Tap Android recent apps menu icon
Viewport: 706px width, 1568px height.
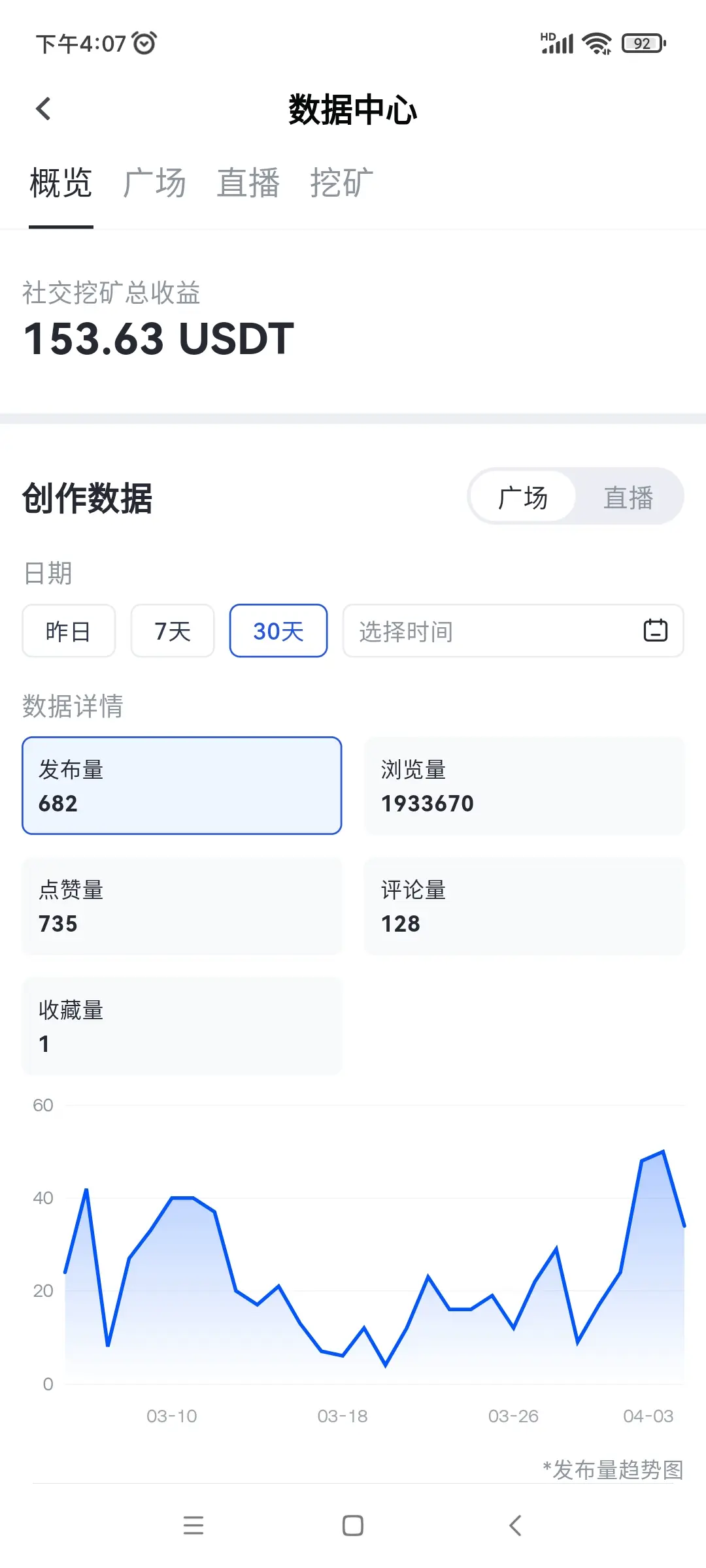coord(193,1526)
